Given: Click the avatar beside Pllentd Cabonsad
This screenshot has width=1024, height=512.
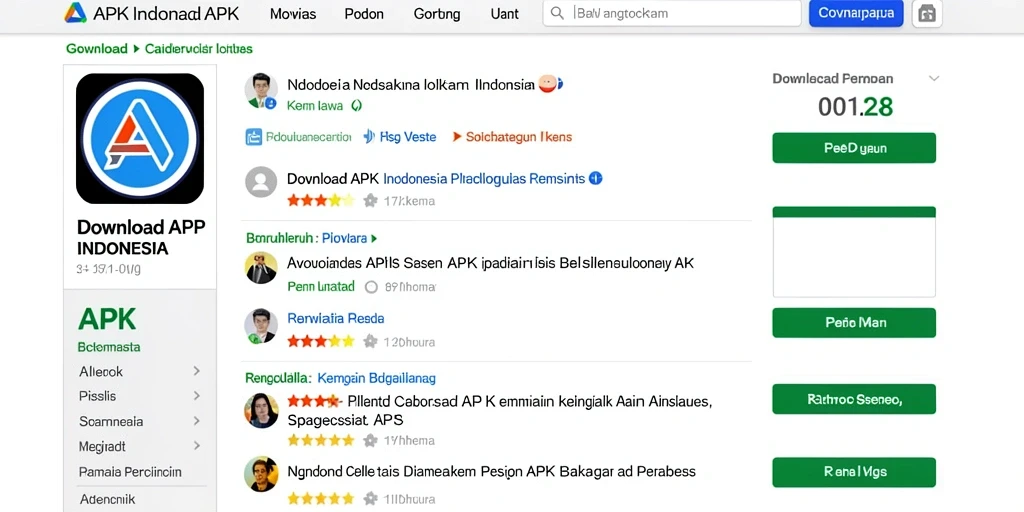Looking at the screenshot, I should (261, 410).
